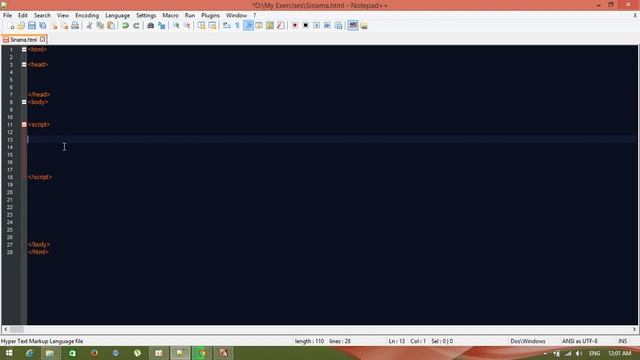Open the Search menu
This screenshot has height=360, width=640.
pos(42,15)
